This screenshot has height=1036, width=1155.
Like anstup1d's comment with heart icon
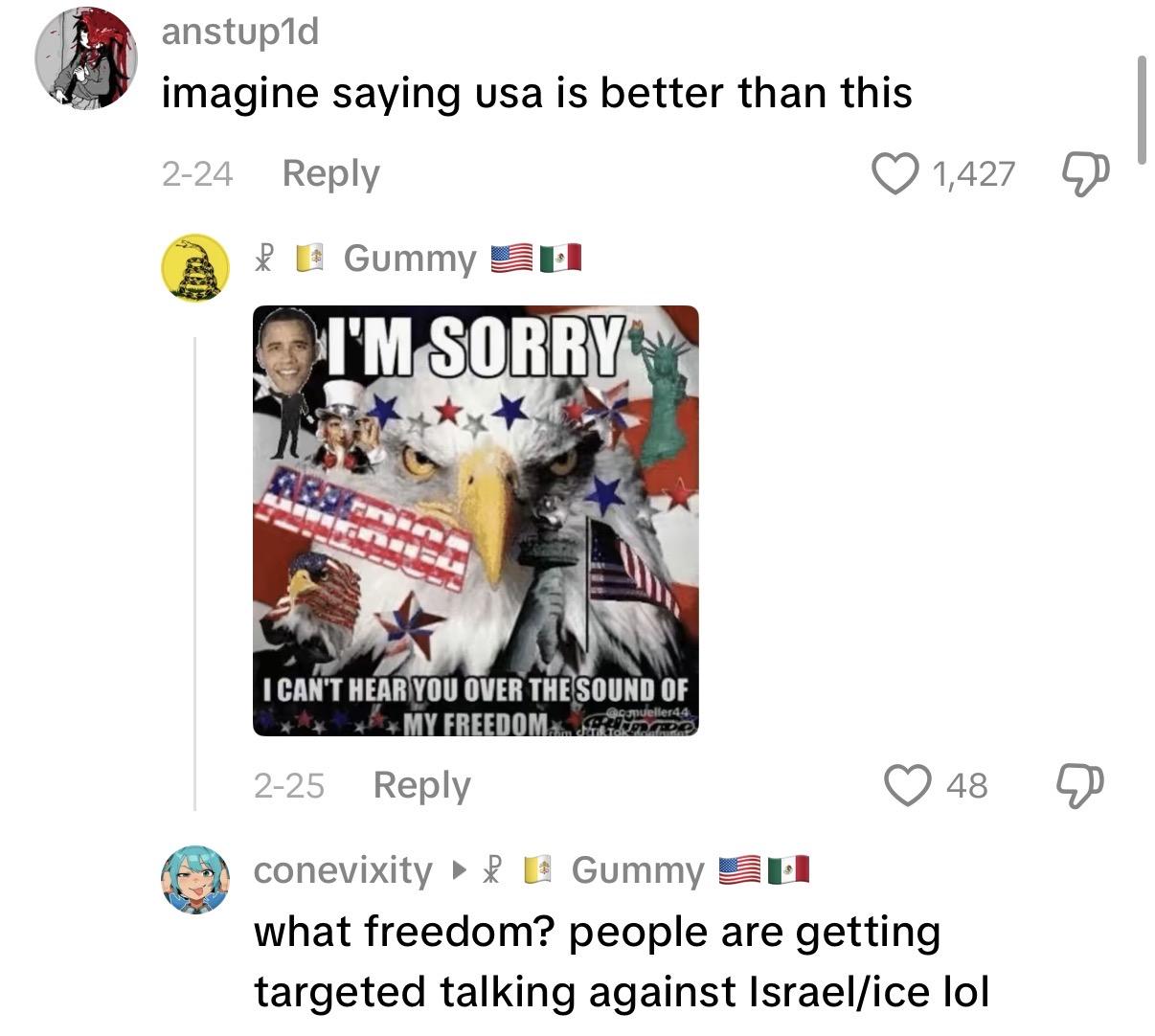[x=895, y=174]
